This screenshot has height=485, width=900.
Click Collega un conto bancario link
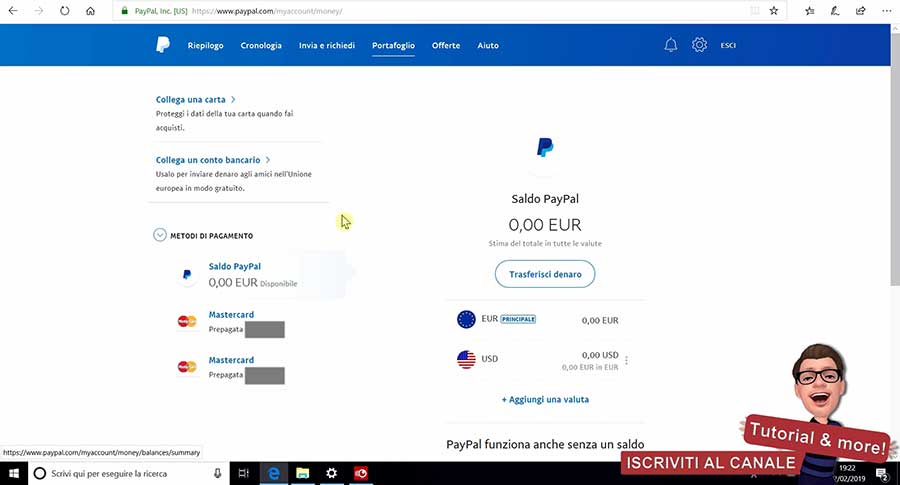coord(208,160)
